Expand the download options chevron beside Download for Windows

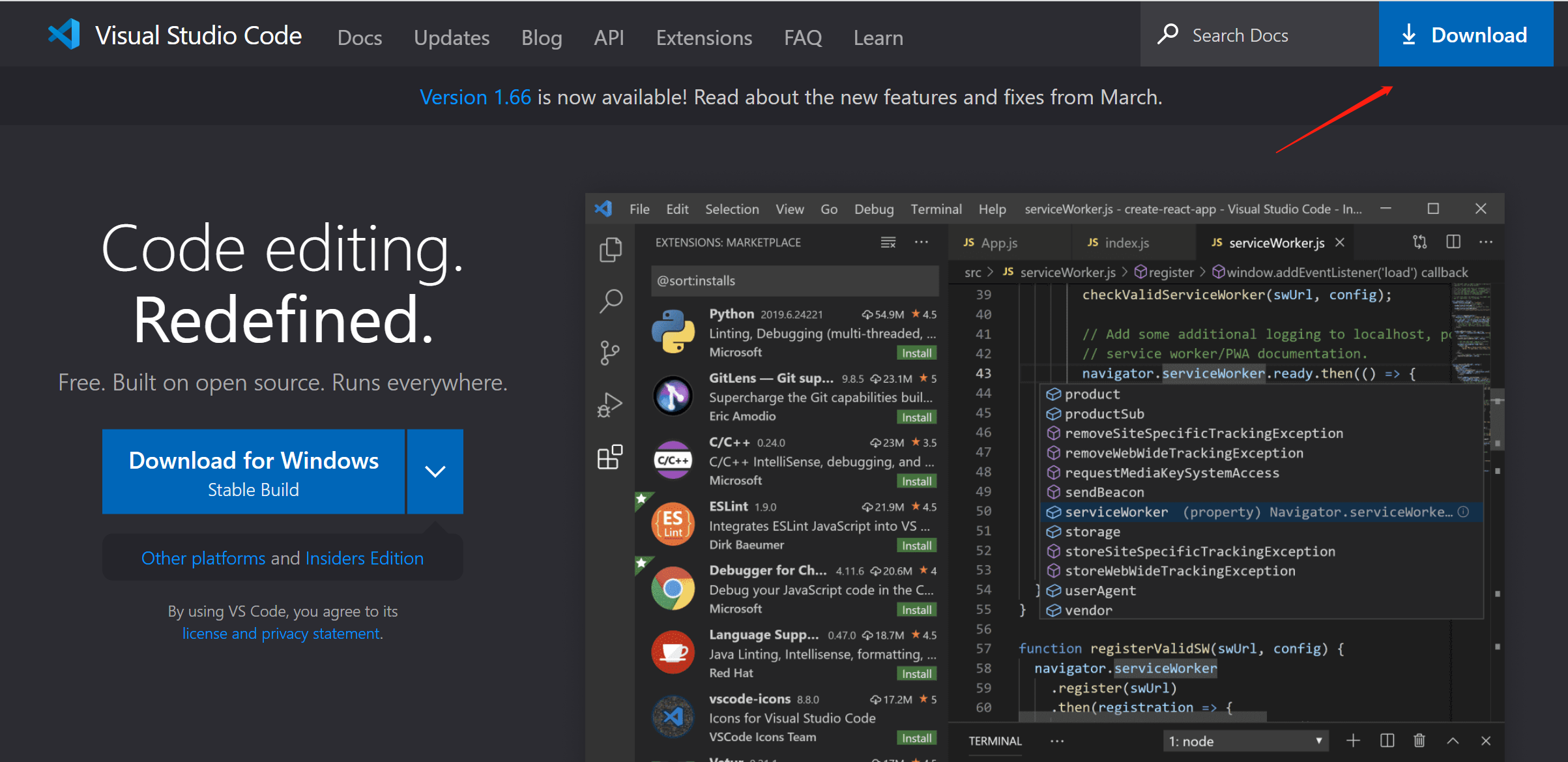[x=435, y=471]
